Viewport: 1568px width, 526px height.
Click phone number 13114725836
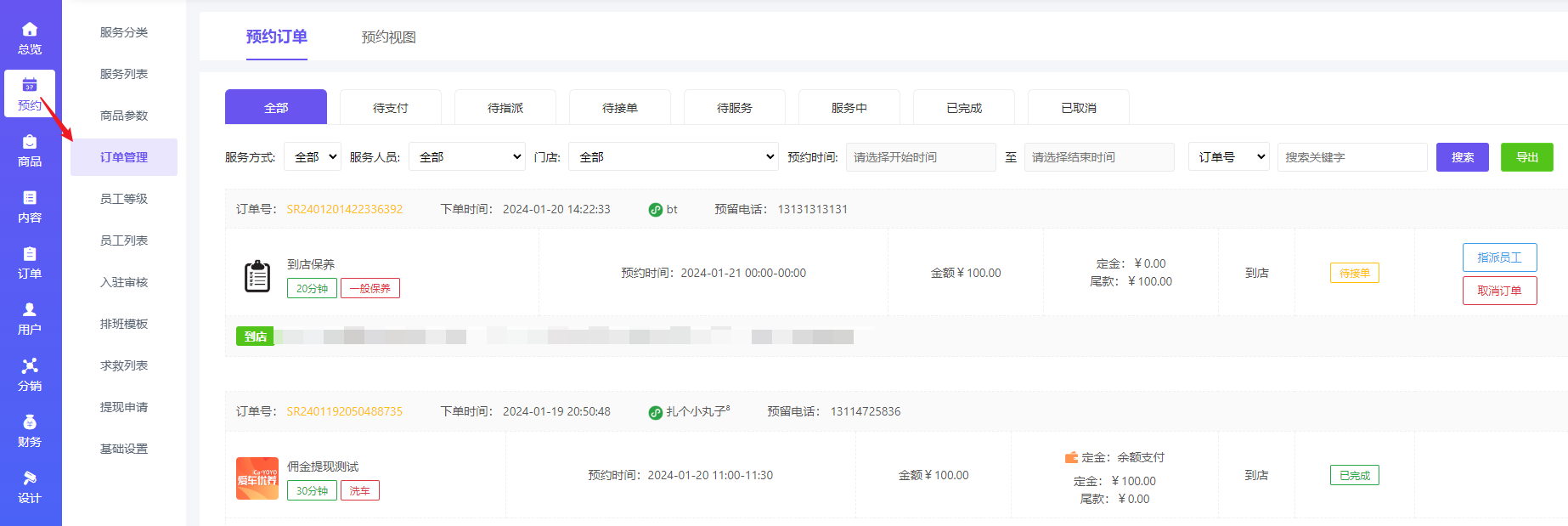point(866,411)
